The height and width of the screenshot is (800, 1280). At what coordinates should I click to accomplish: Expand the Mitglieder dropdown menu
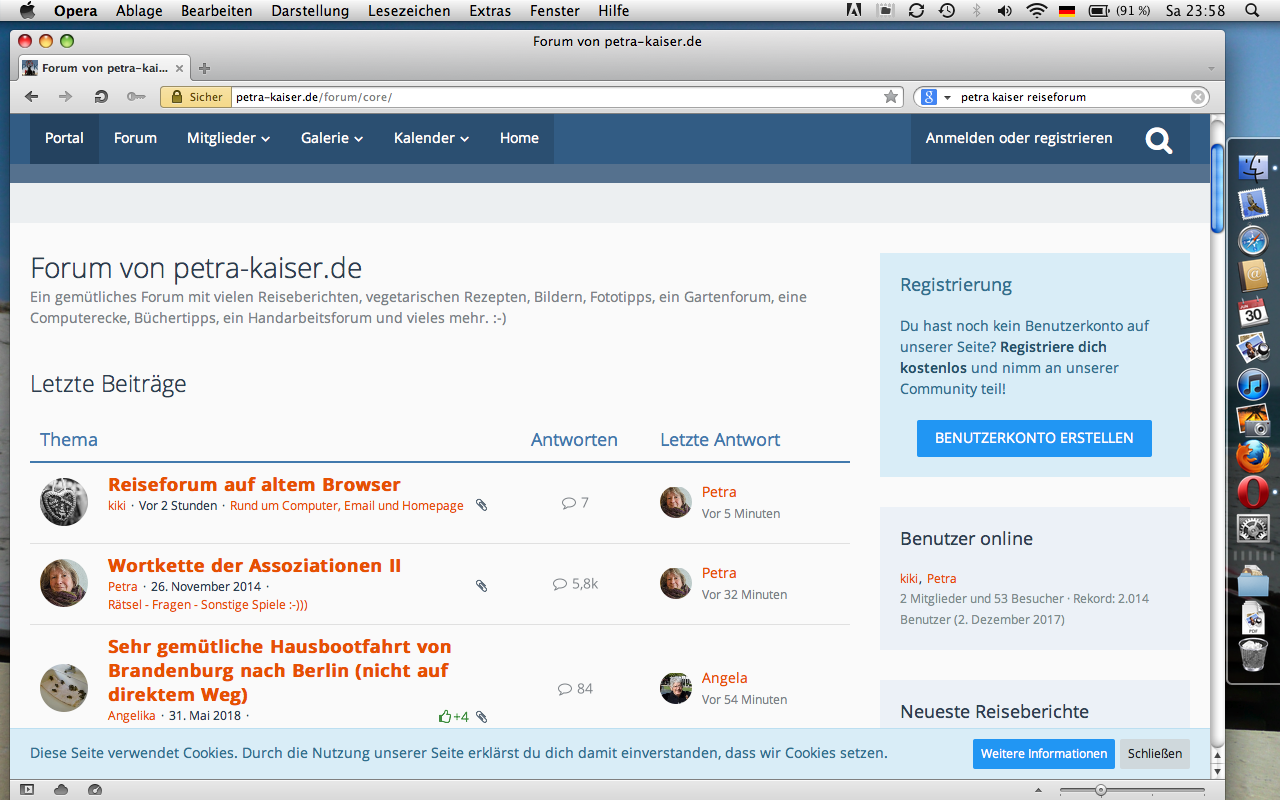228,139
